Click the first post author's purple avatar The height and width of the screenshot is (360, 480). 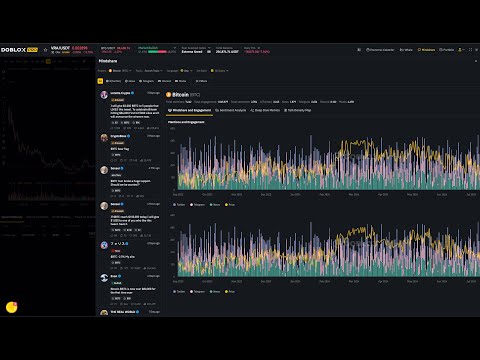(x=104, y=95)
